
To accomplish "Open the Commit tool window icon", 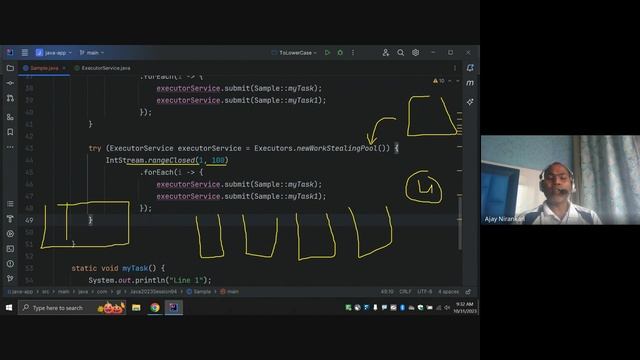I will click(x=10, y=83).
